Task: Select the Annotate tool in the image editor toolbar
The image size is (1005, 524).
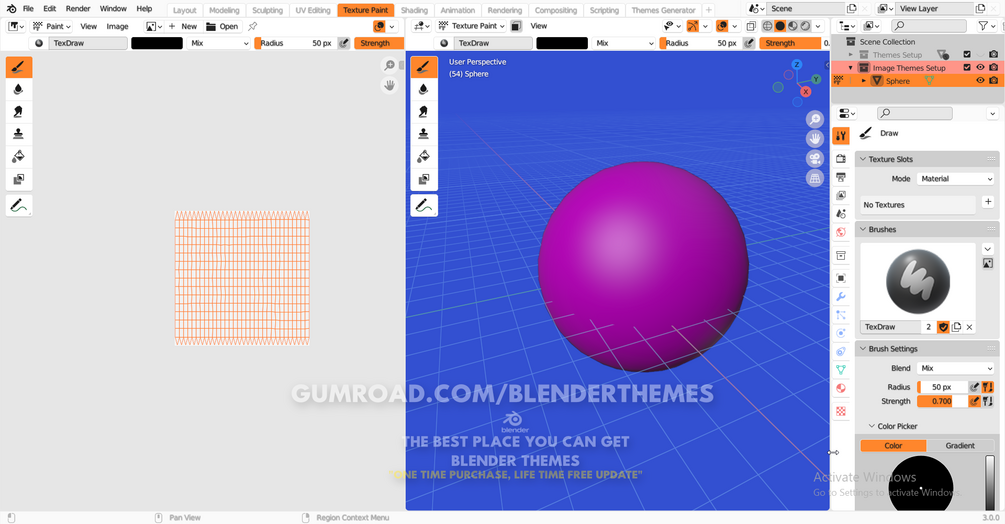Action: (x=19, y=206)
